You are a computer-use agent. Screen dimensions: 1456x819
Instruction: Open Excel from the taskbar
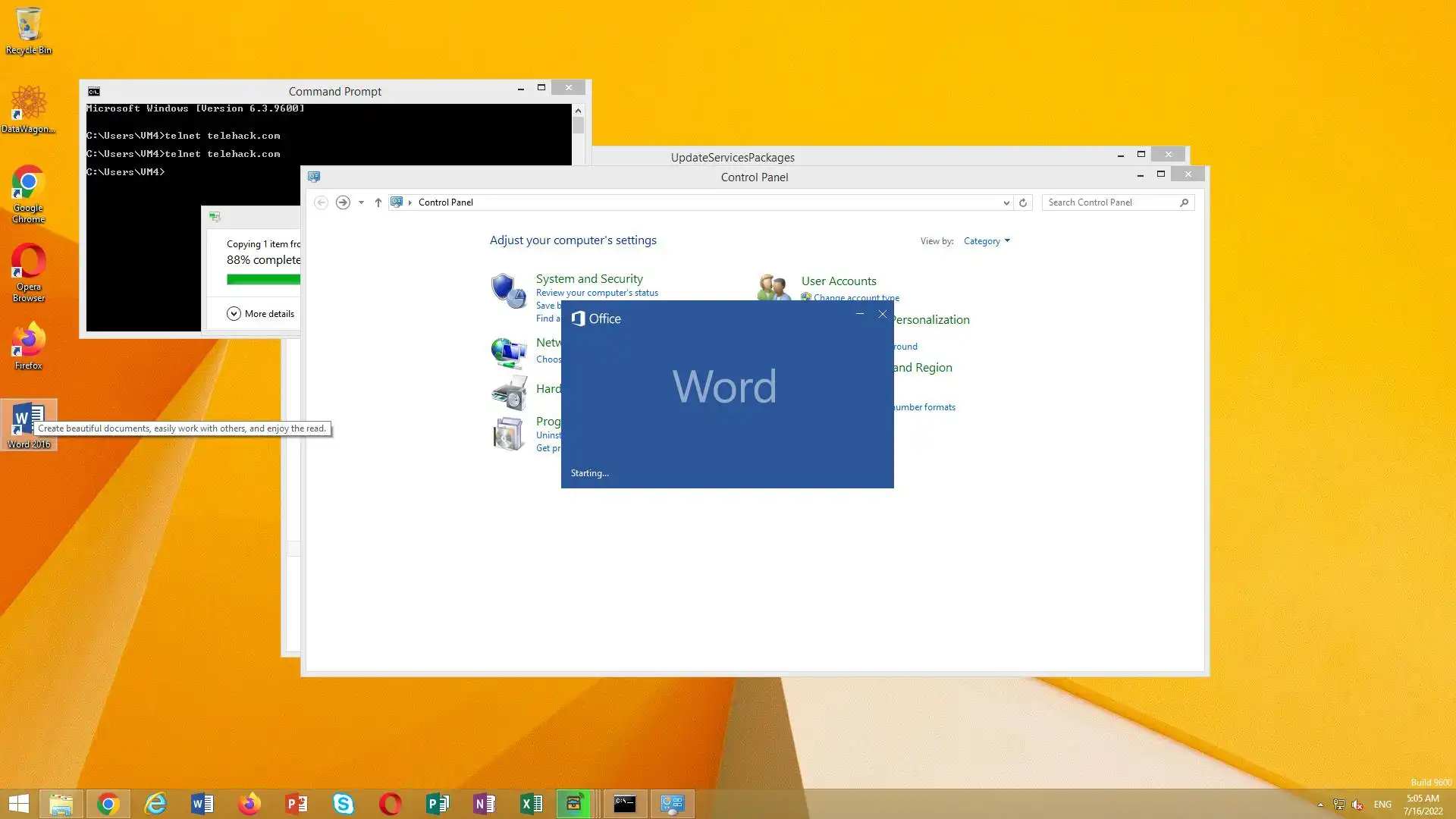pos(532,804)
